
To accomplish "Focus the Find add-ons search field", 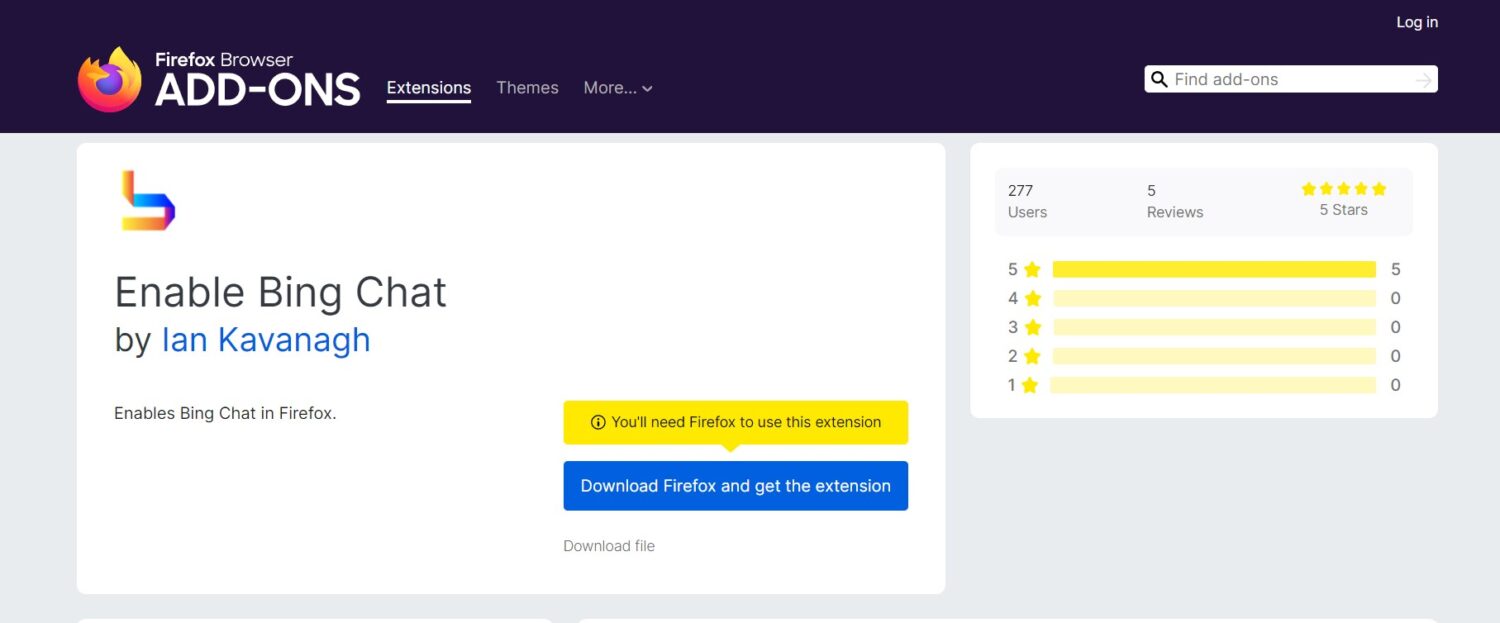I will click(x=1291, y=79).
